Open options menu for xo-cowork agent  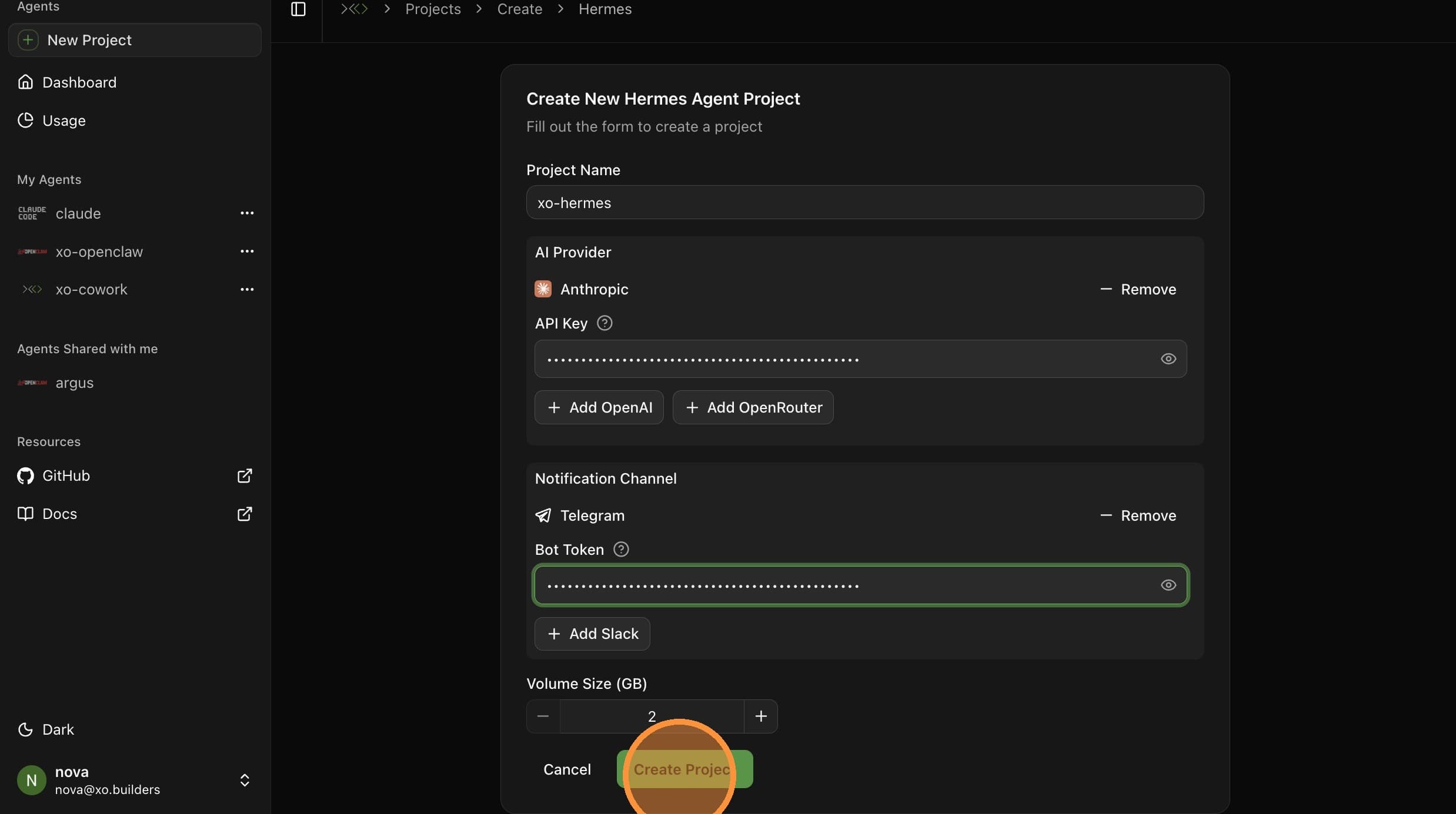(x=247, y=289)
